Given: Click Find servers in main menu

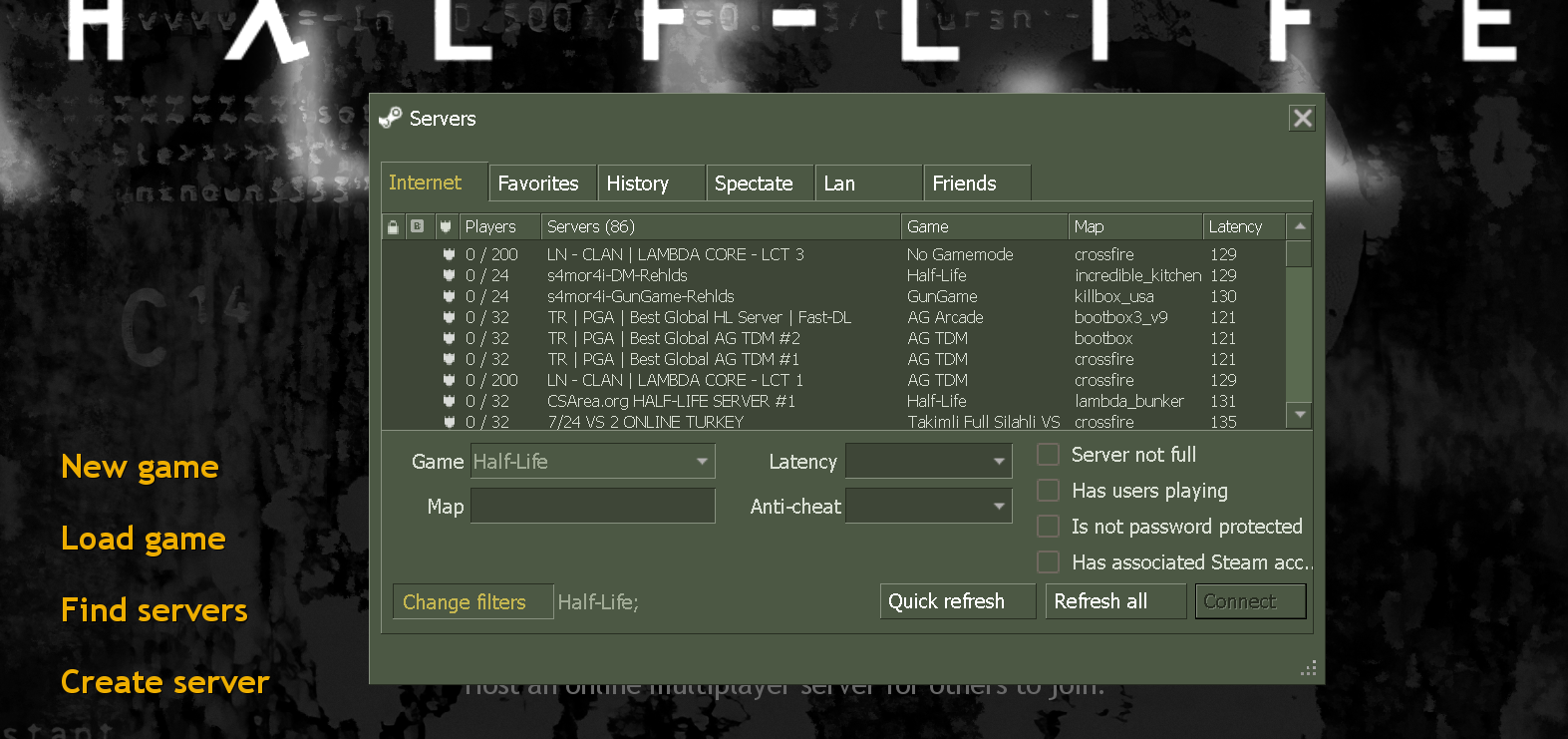Looking at the screenshot, I should 155,610.
